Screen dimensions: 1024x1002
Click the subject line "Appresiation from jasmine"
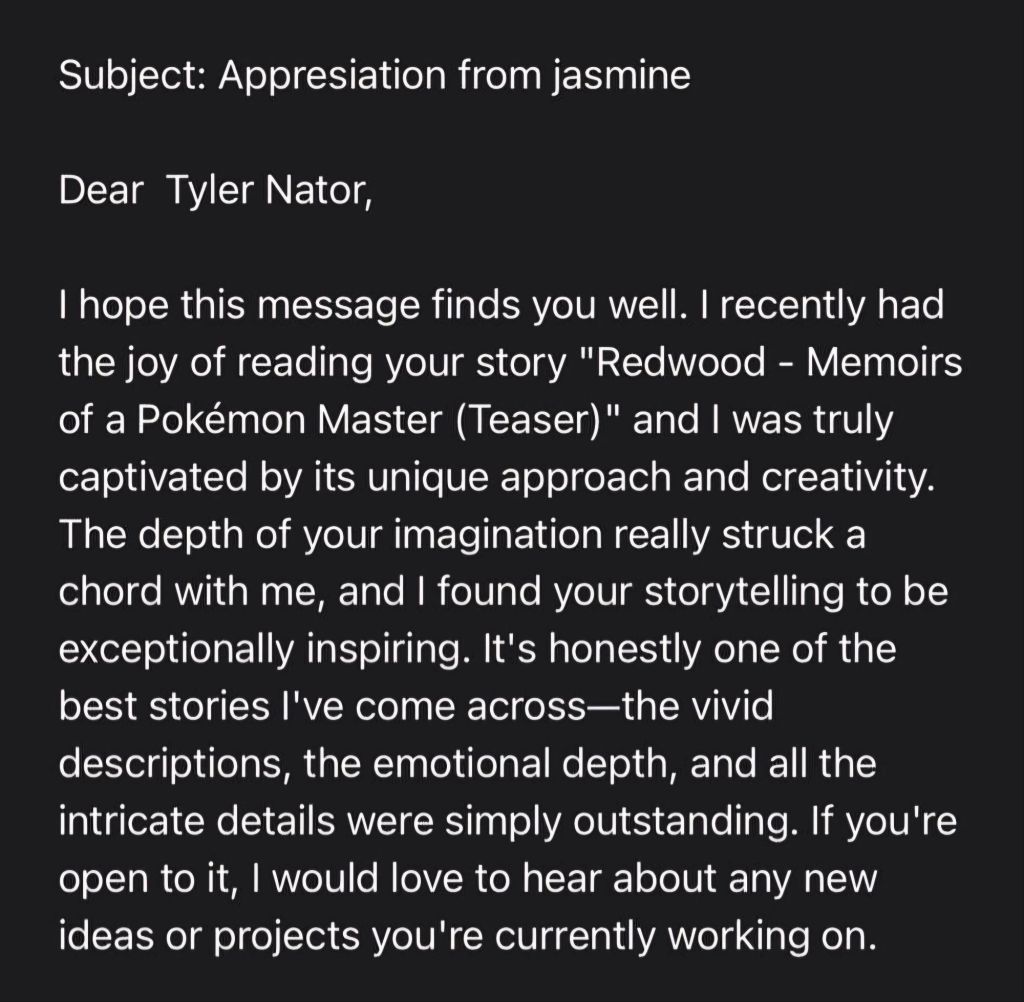[453, 76]
